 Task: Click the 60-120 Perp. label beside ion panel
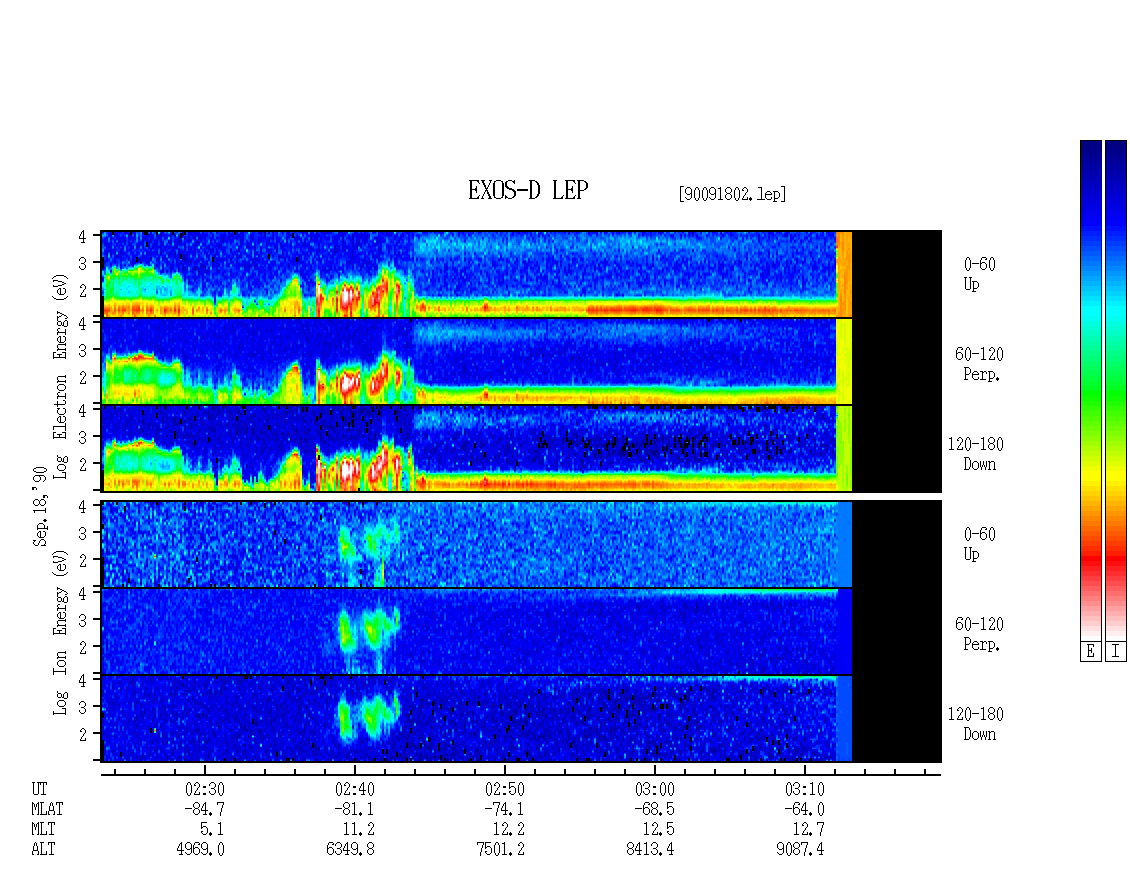point(979,634)
